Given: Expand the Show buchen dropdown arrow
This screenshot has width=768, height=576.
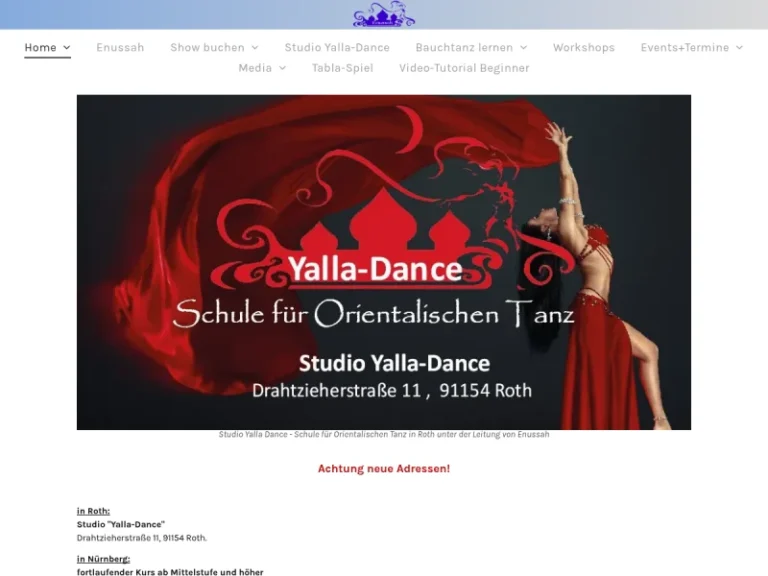Looking at the screenshot, I should pyautogui.click(x=255, y=48).
